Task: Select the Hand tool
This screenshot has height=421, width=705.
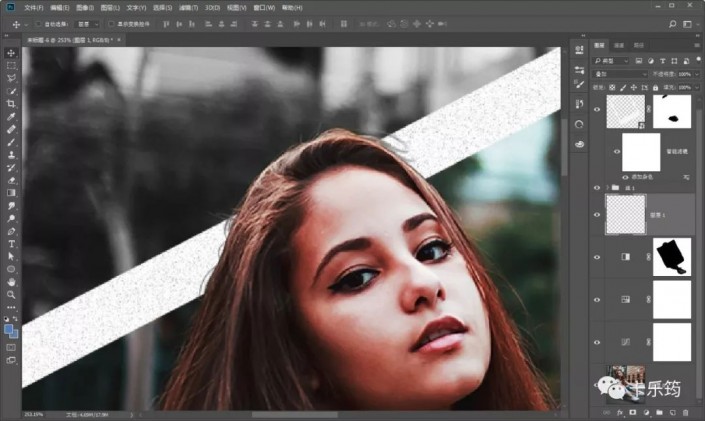Action: [11, 282]
